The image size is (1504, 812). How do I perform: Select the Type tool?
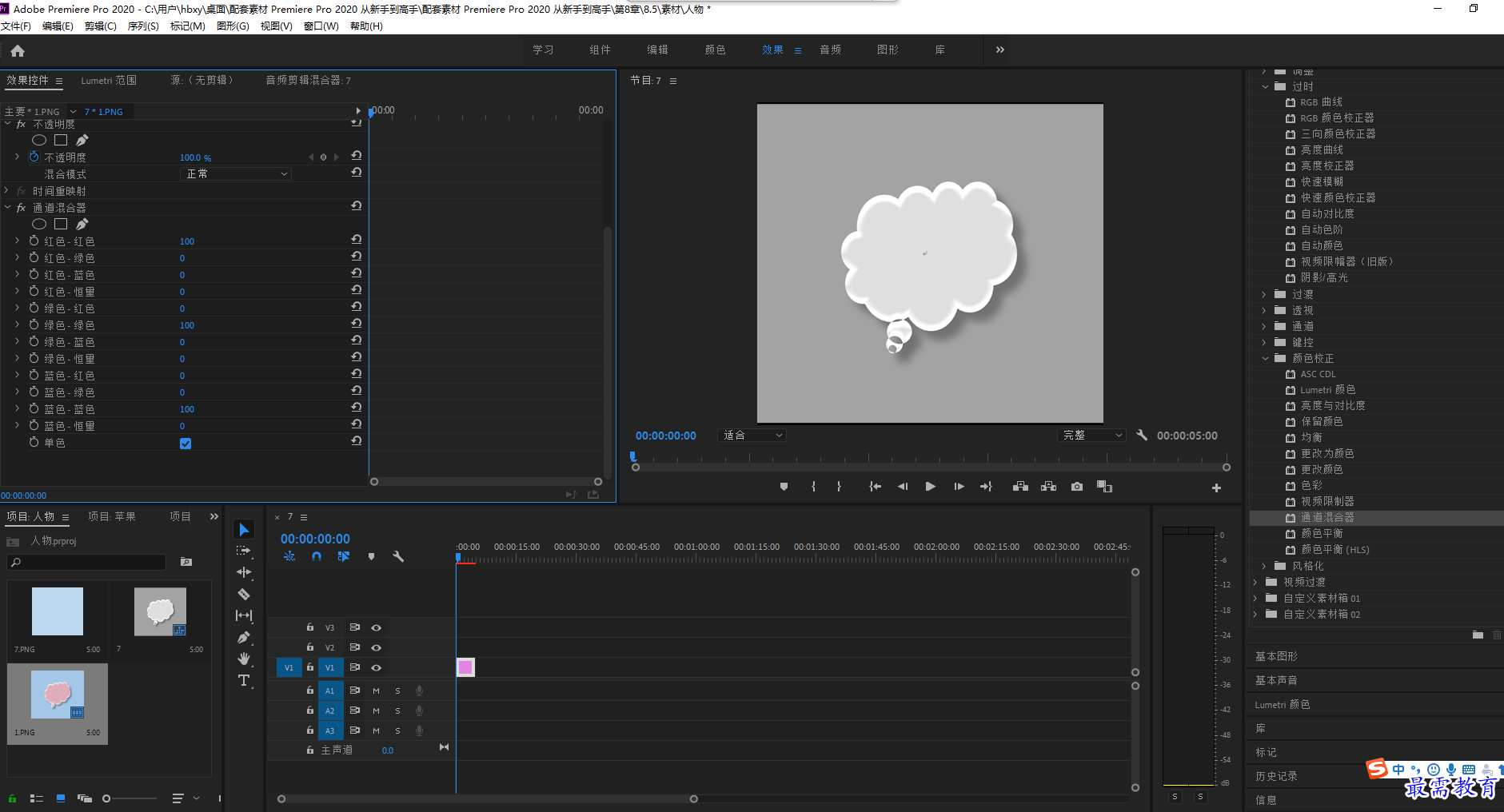pyautogui.click(x=244, y=680)
